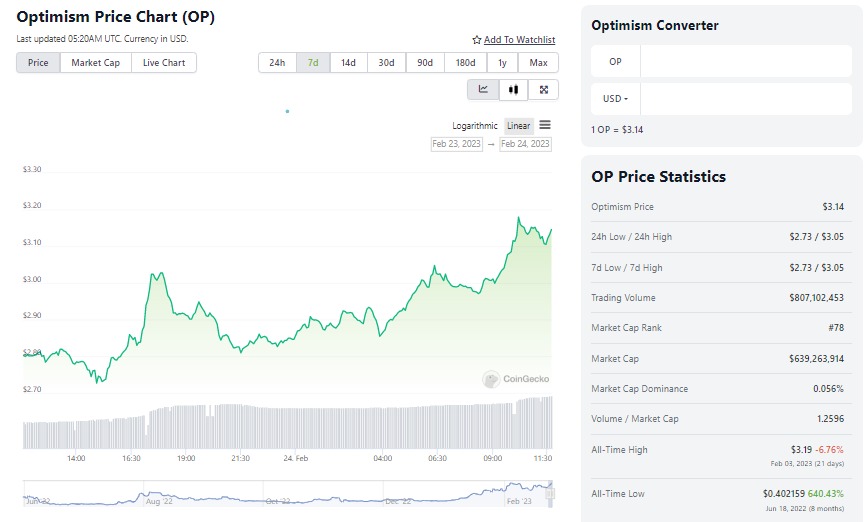Click Feb '23 label in navigator
This screenshot has height=522, width=868.
[519, 501]
